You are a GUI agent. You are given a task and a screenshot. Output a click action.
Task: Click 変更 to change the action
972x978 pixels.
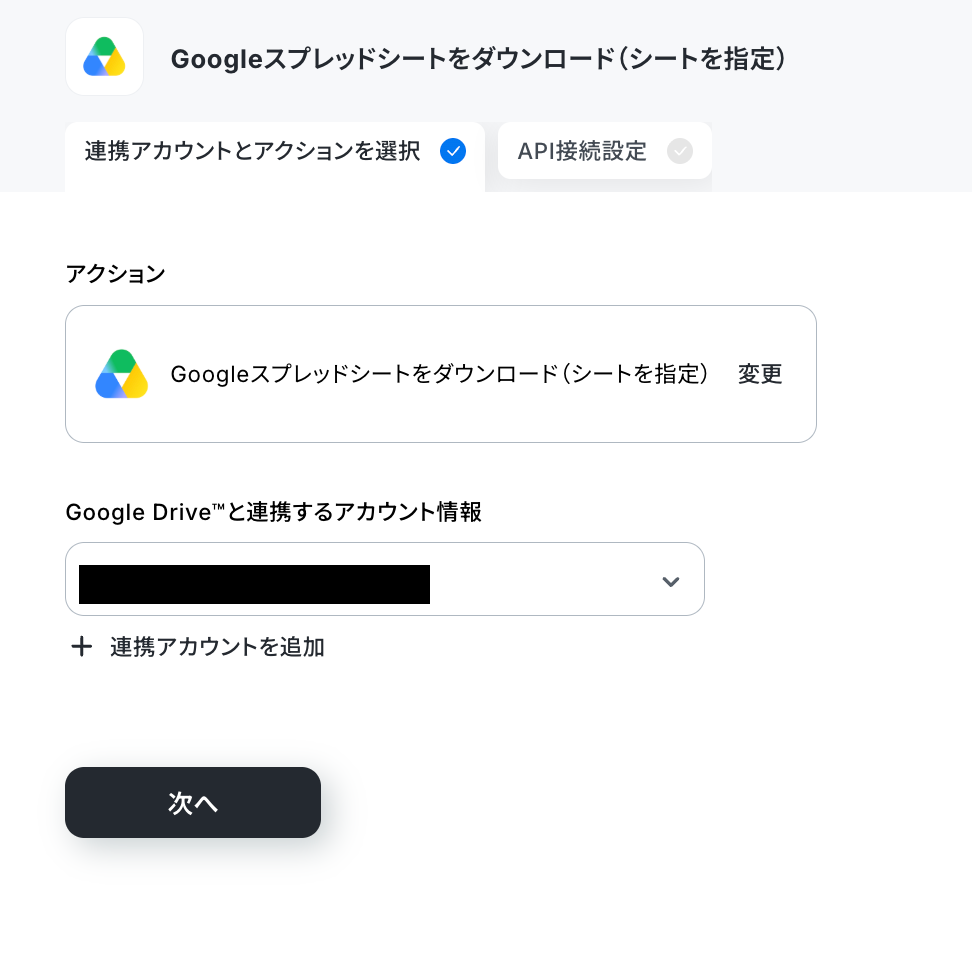760,374
